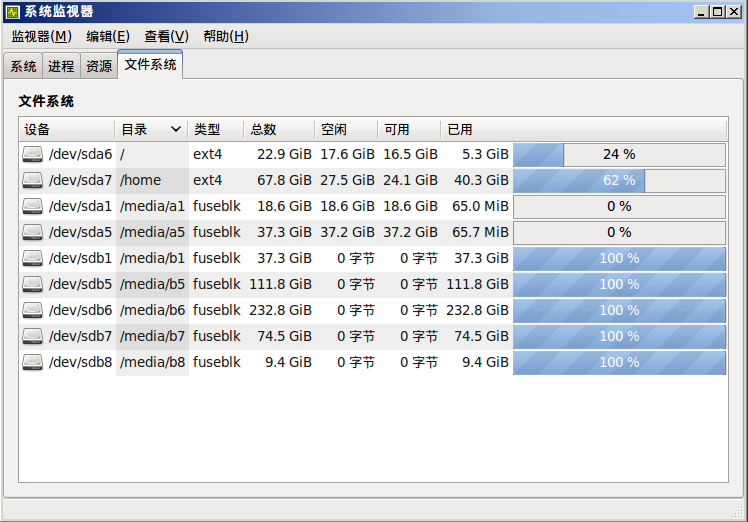Click the 27.5 GiB free cell

pos(347,180)
